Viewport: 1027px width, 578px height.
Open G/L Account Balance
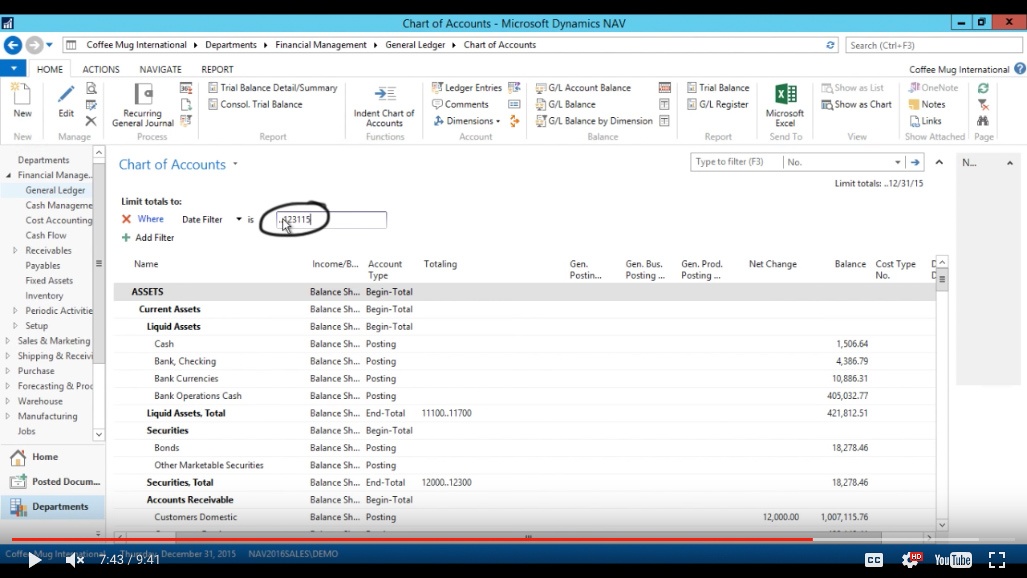click(x=583, y=88)
